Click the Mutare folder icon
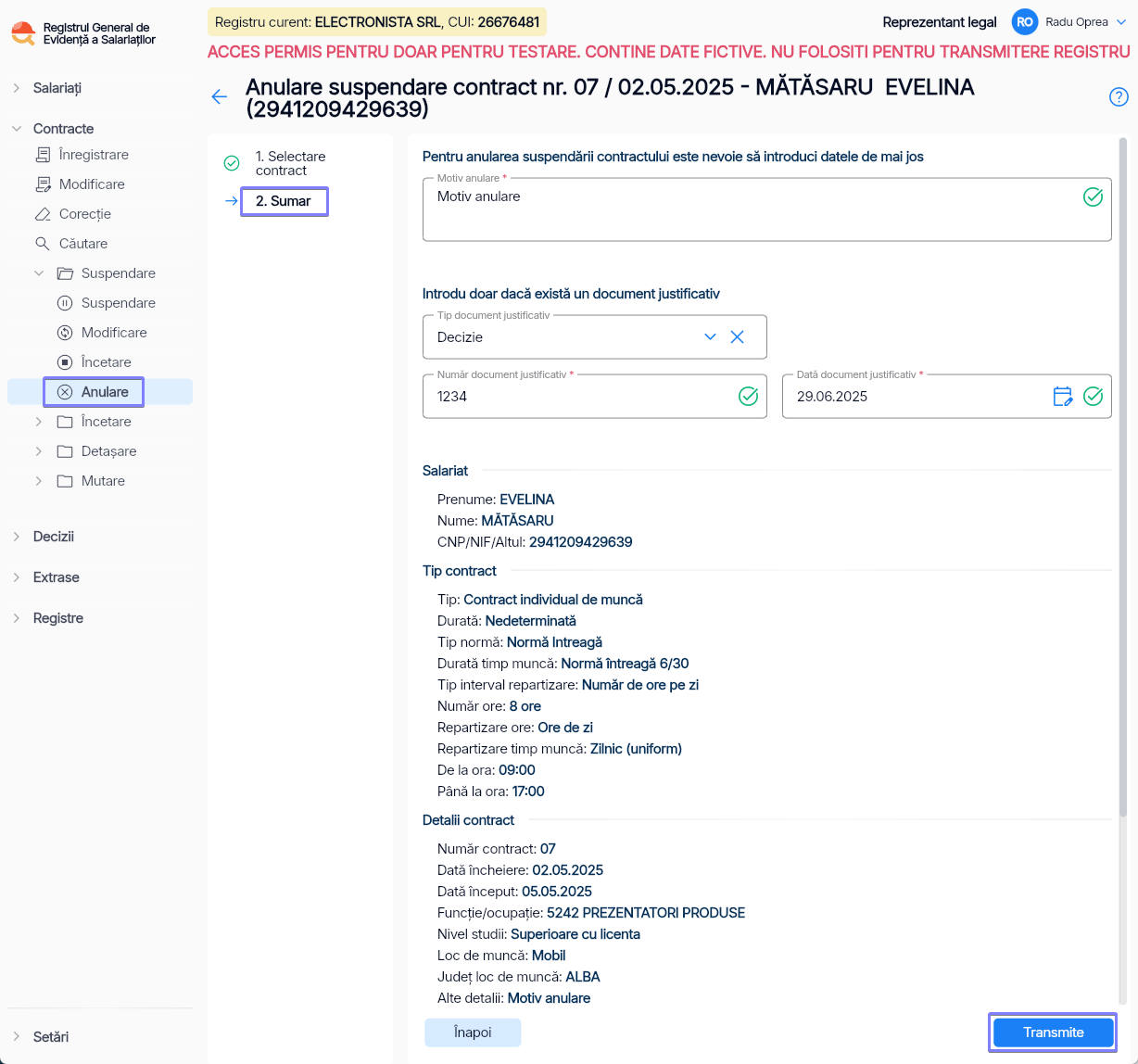 (65, 481)
